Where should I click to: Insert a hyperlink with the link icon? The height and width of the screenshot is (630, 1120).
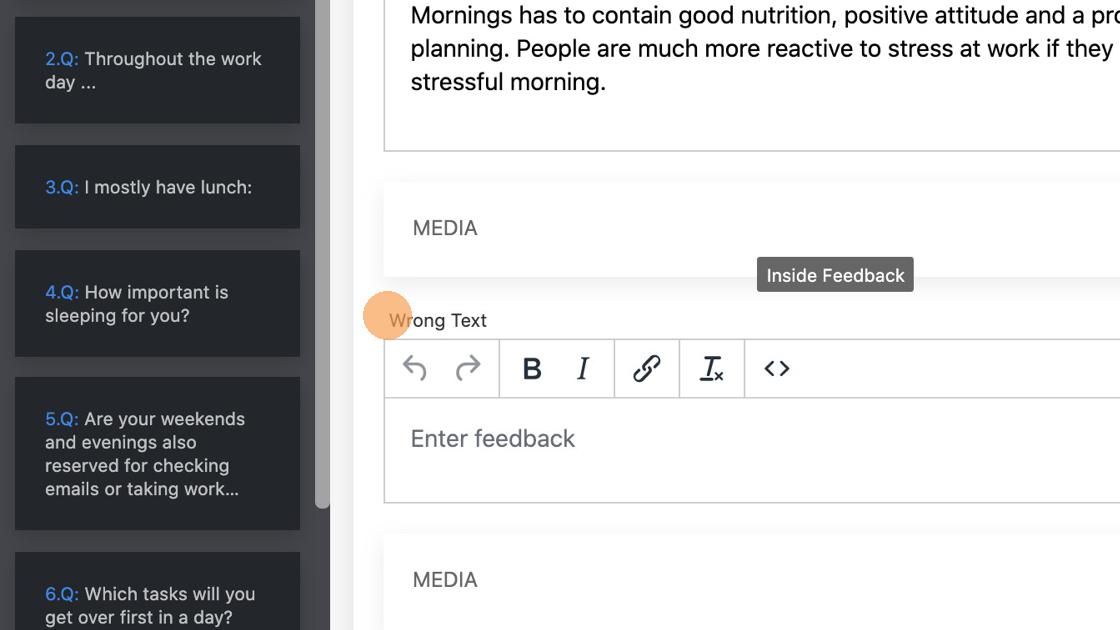click(x=647, y=369)
